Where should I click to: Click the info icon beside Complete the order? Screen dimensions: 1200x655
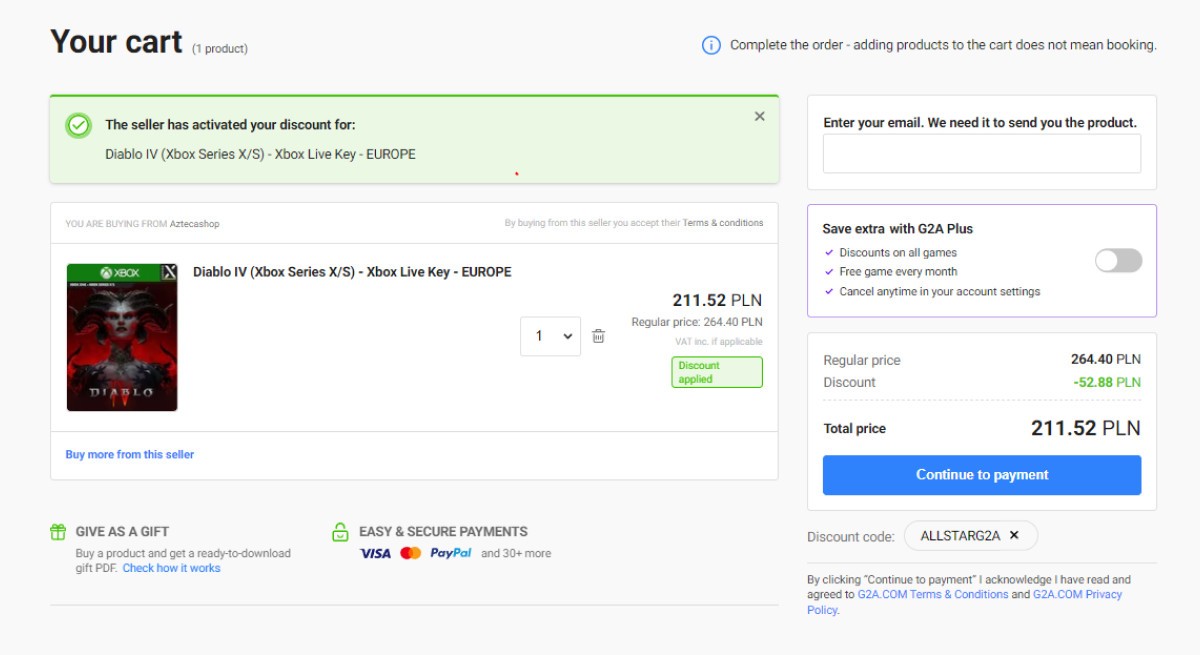pyautogui.click(x=711, y=45)
